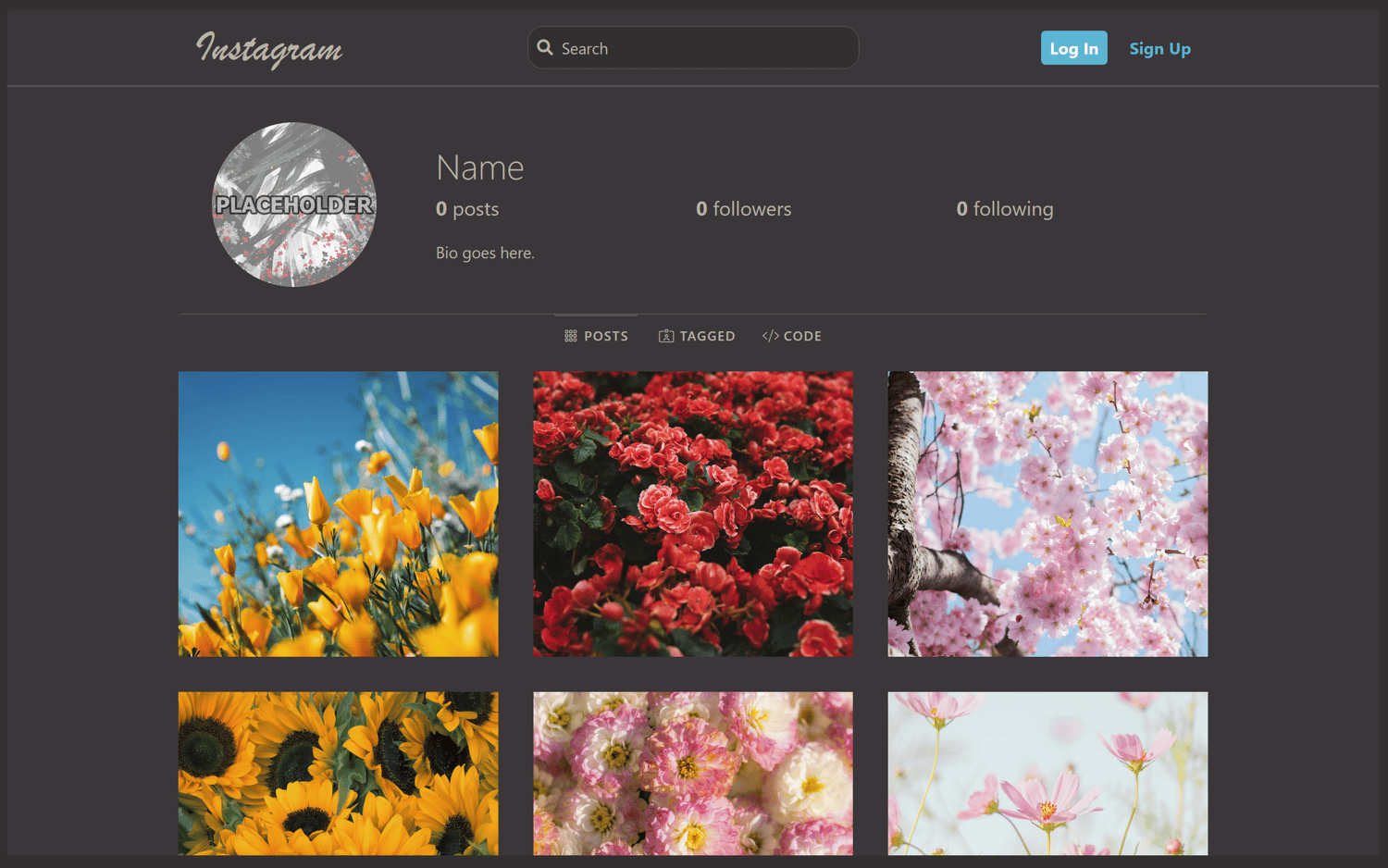
Task: Select the profile Name heading
Action: click(x=479, y=167)
